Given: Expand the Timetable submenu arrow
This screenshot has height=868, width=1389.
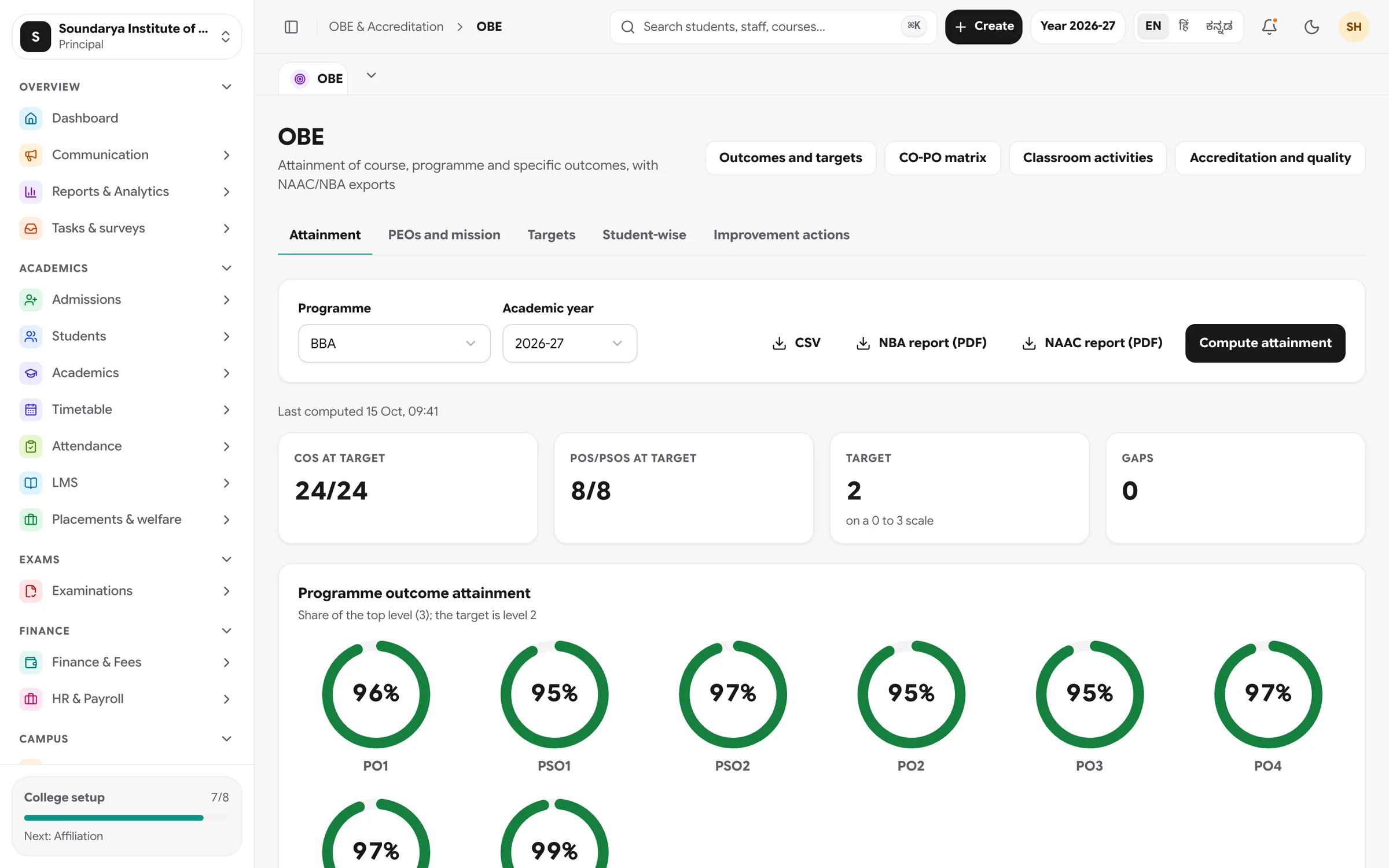Looking at the screenshot, I should point(226,410).
